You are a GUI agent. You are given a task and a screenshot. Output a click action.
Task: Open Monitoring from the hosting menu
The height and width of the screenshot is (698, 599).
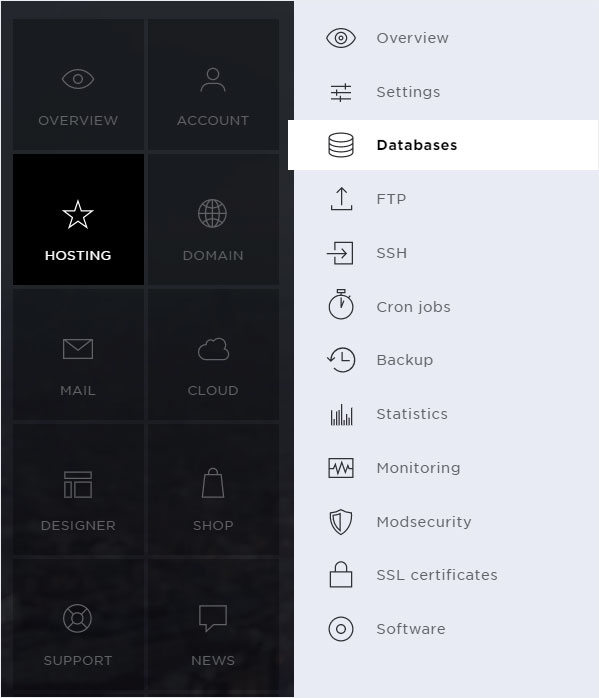point(443,468)
